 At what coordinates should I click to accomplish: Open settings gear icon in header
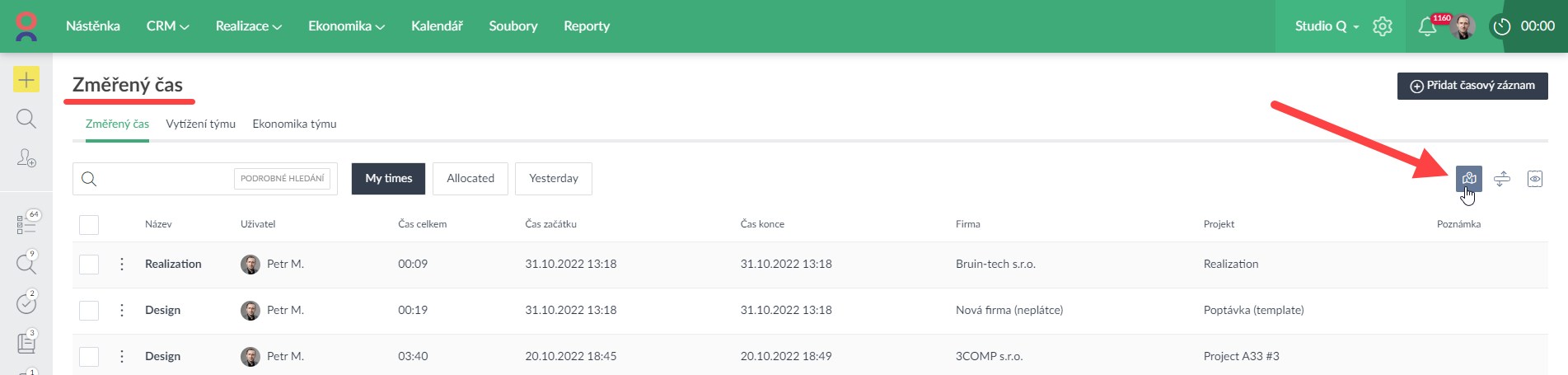1383,26
